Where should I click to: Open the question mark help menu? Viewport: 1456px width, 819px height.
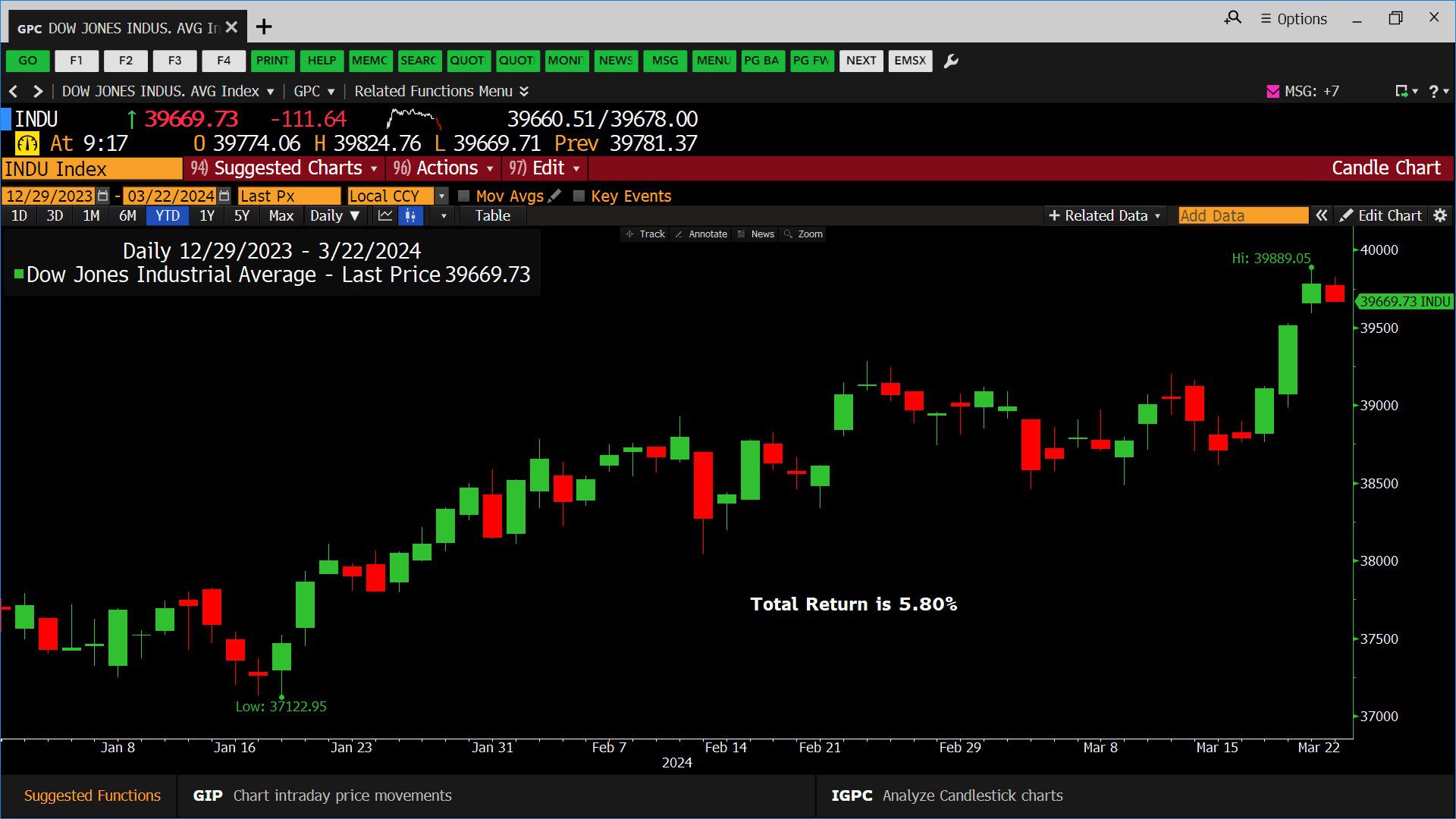pos(1438,91)
